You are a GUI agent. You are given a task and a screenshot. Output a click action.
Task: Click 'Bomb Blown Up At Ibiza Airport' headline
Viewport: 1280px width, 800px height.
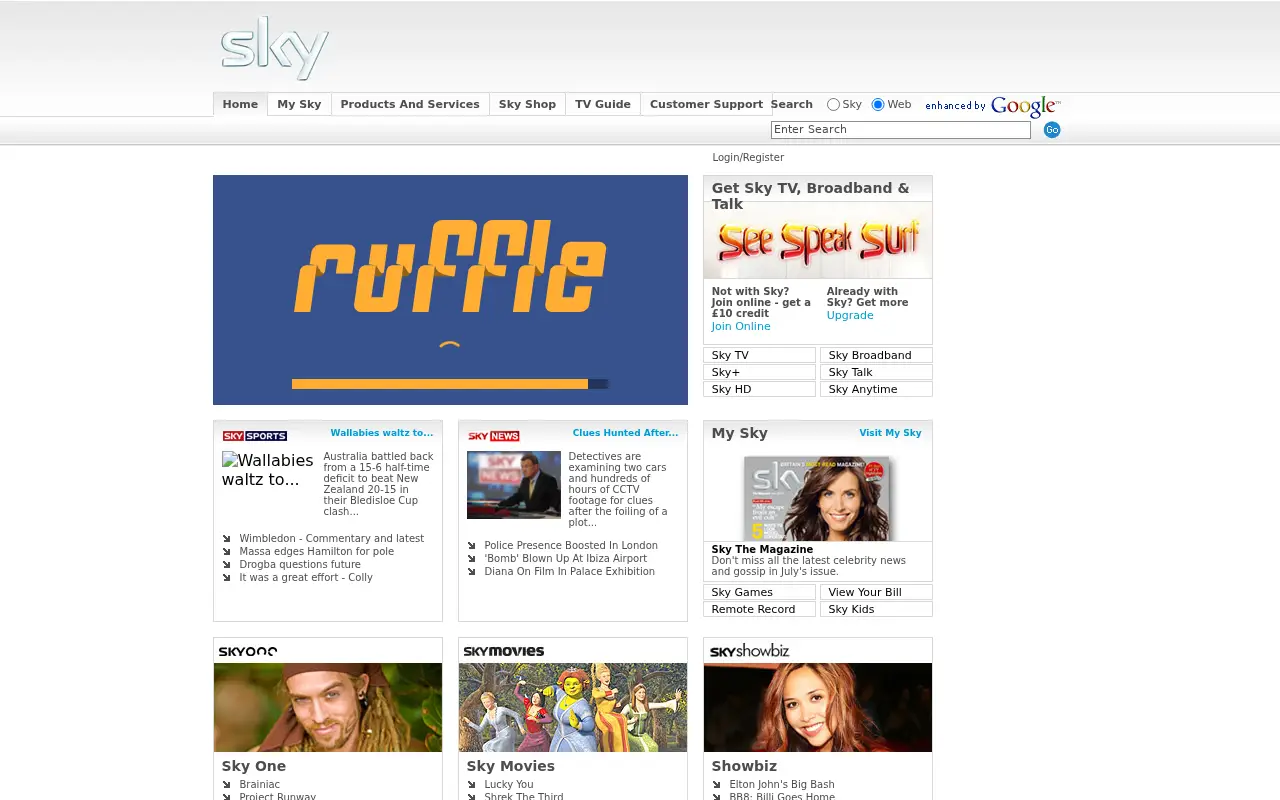[x=566, y=559]
